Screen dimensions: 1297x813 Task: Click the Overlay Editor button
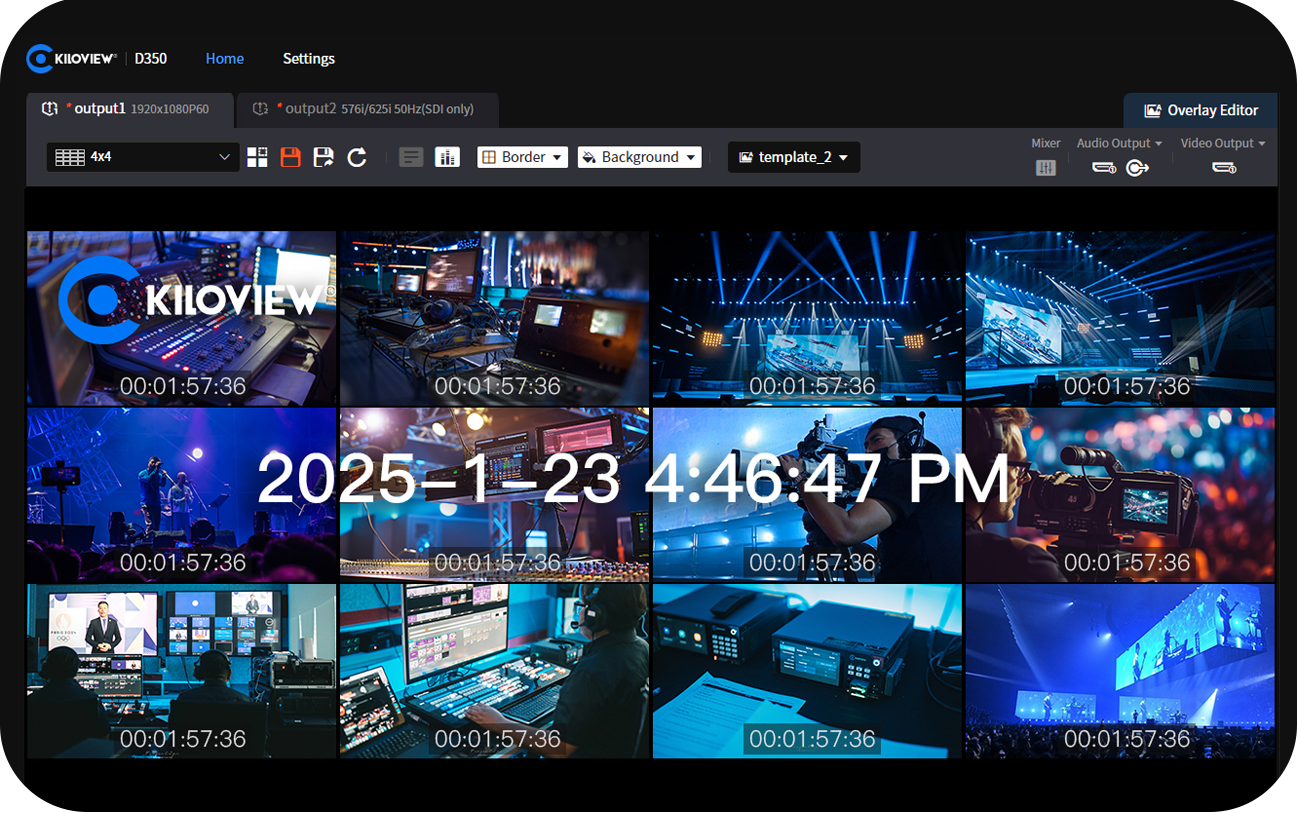click(1200, 110)
